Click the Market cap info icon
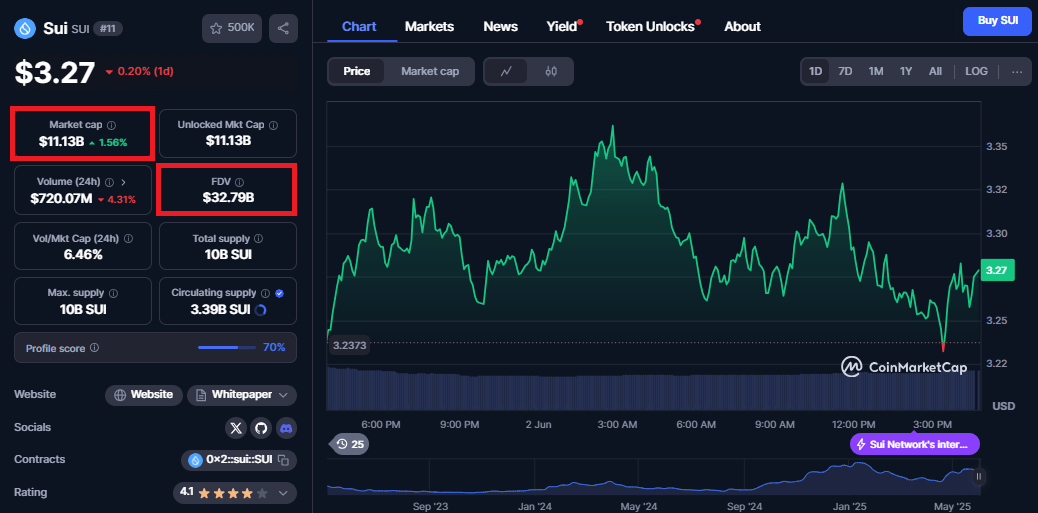The image size is (1038, 513). click(x=111, y=125)
